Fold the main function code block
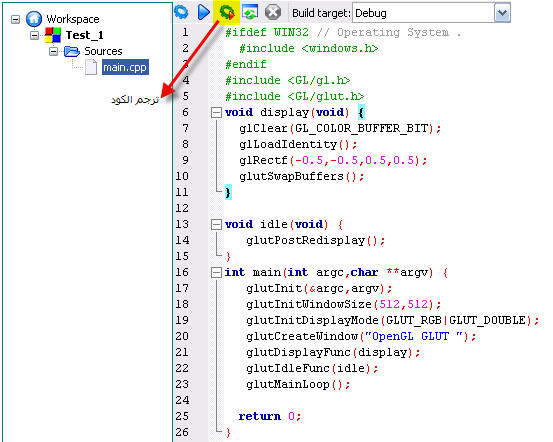This screenshot has width=553, height=442. 216,272
